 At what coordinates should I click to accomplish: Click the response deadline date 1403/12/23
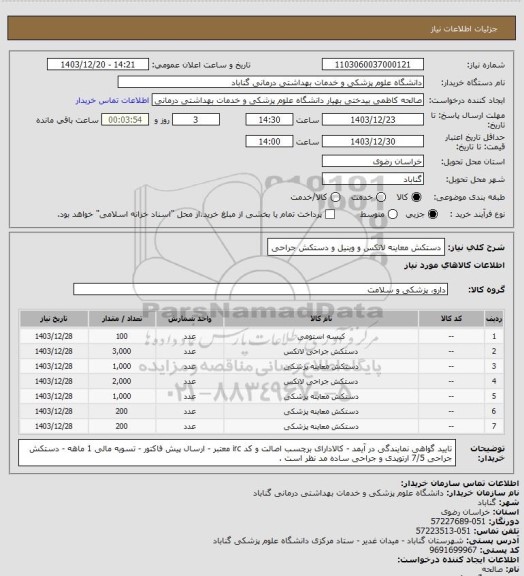point(373,120)
